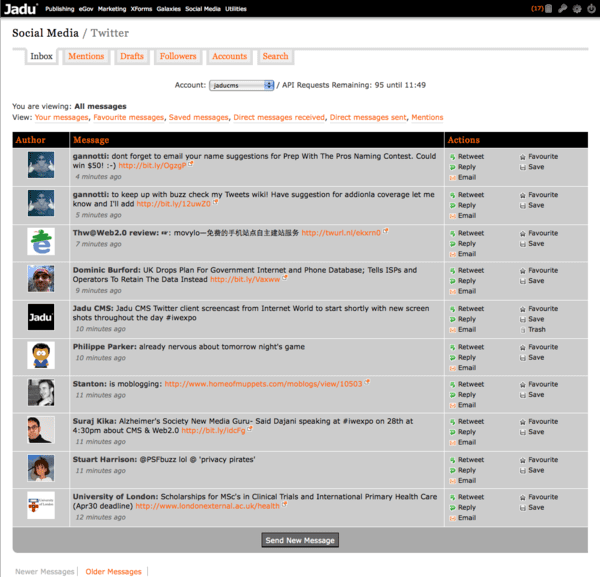
Task: Open the Publishing menu
Action: 60,9
